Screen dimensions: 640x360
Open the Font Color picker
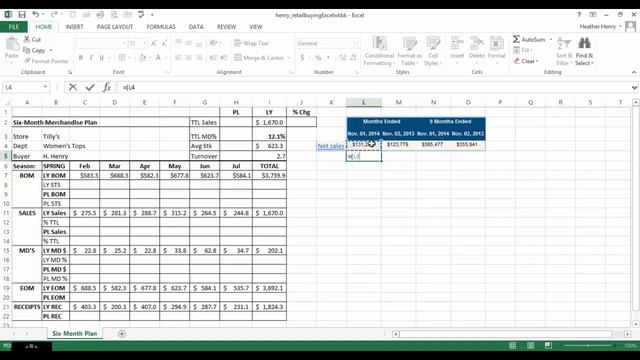[x=158, y=58]
